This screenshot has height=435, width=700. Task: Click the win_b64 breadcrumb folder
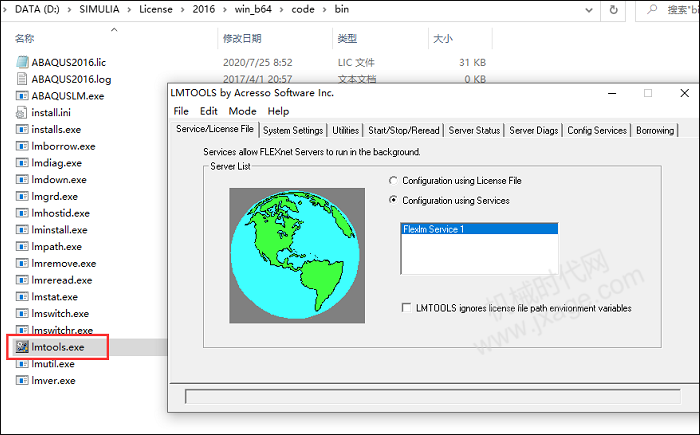pyautogui.click(x=253, y=9)
